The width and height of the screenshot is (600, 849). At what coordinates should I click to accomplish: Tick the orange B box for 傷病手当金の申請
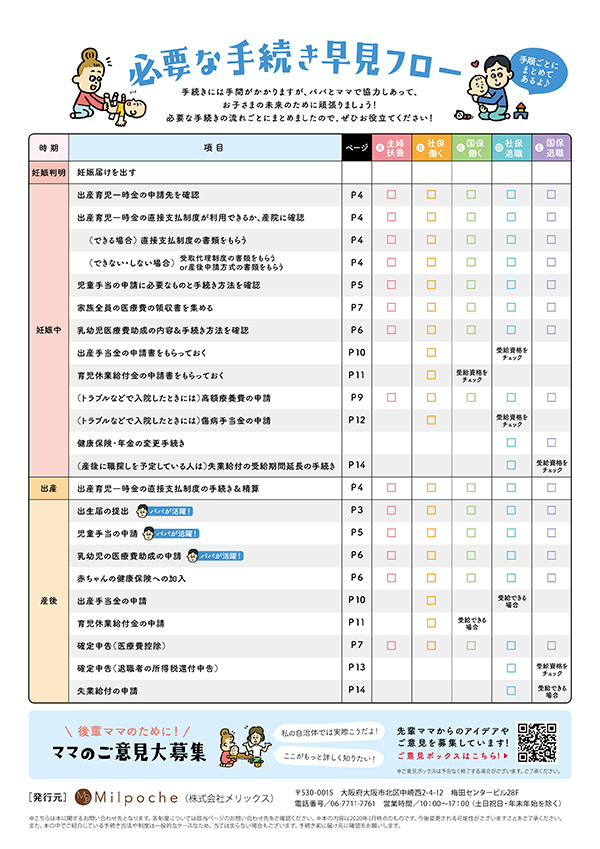(432, 420)
